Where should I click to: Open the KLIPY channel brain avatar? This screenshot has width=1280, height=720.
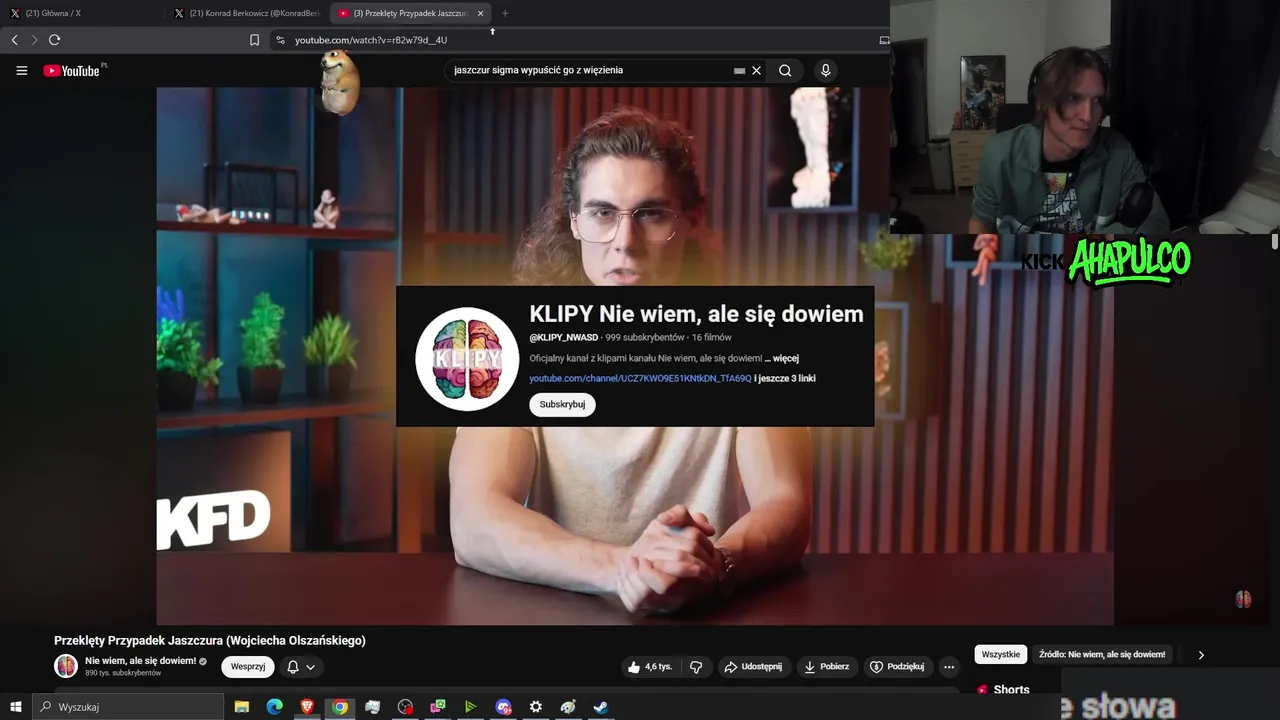[467, 359]
